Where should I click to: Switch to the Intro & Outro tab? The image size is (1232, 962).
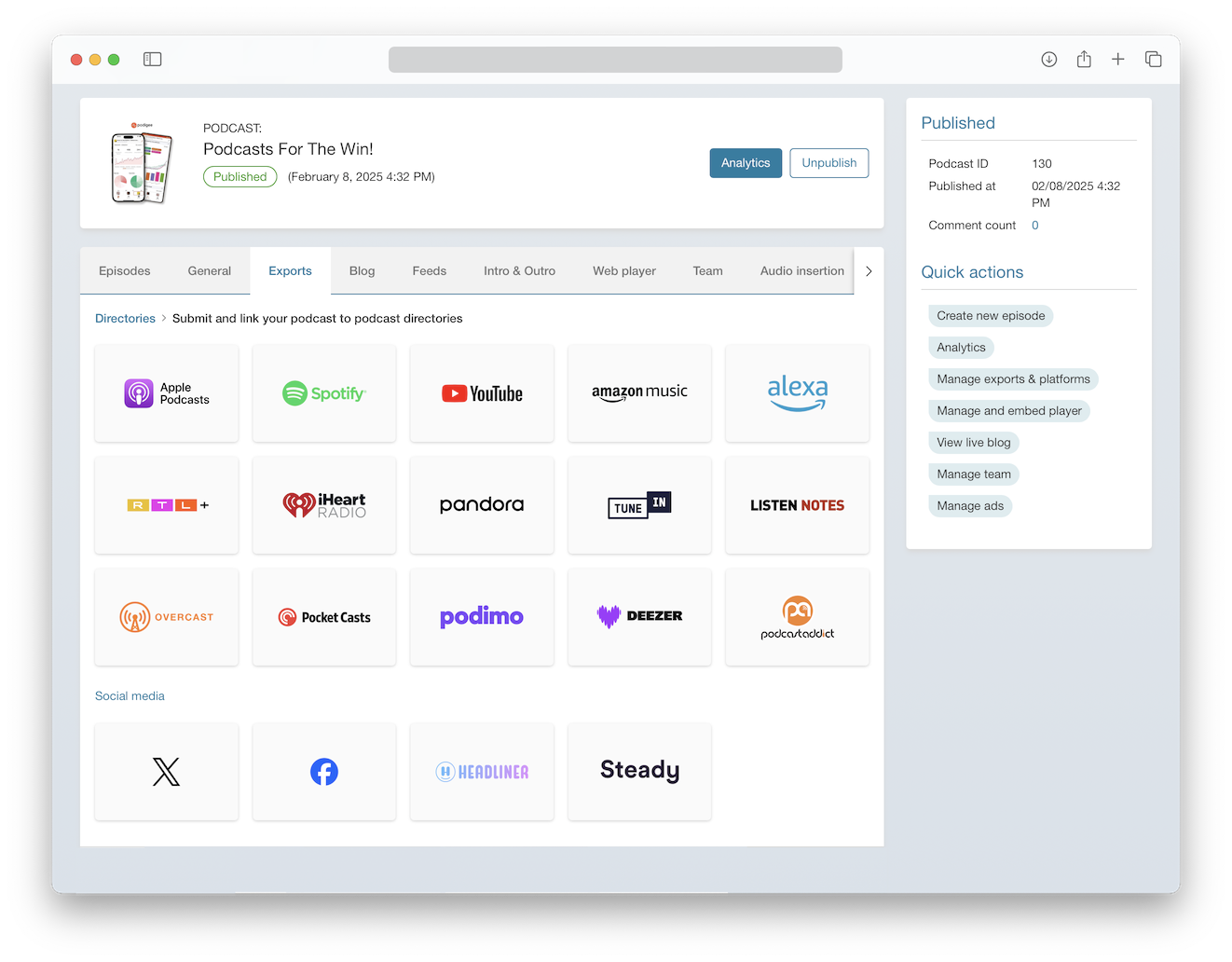520,271
